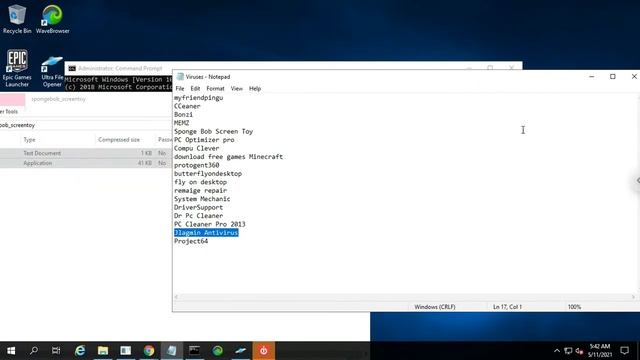Click the highlighted 'Jiagmin Antivirus' line
Image resolution: width=640 pixels, height=360 pixels.
206,233
